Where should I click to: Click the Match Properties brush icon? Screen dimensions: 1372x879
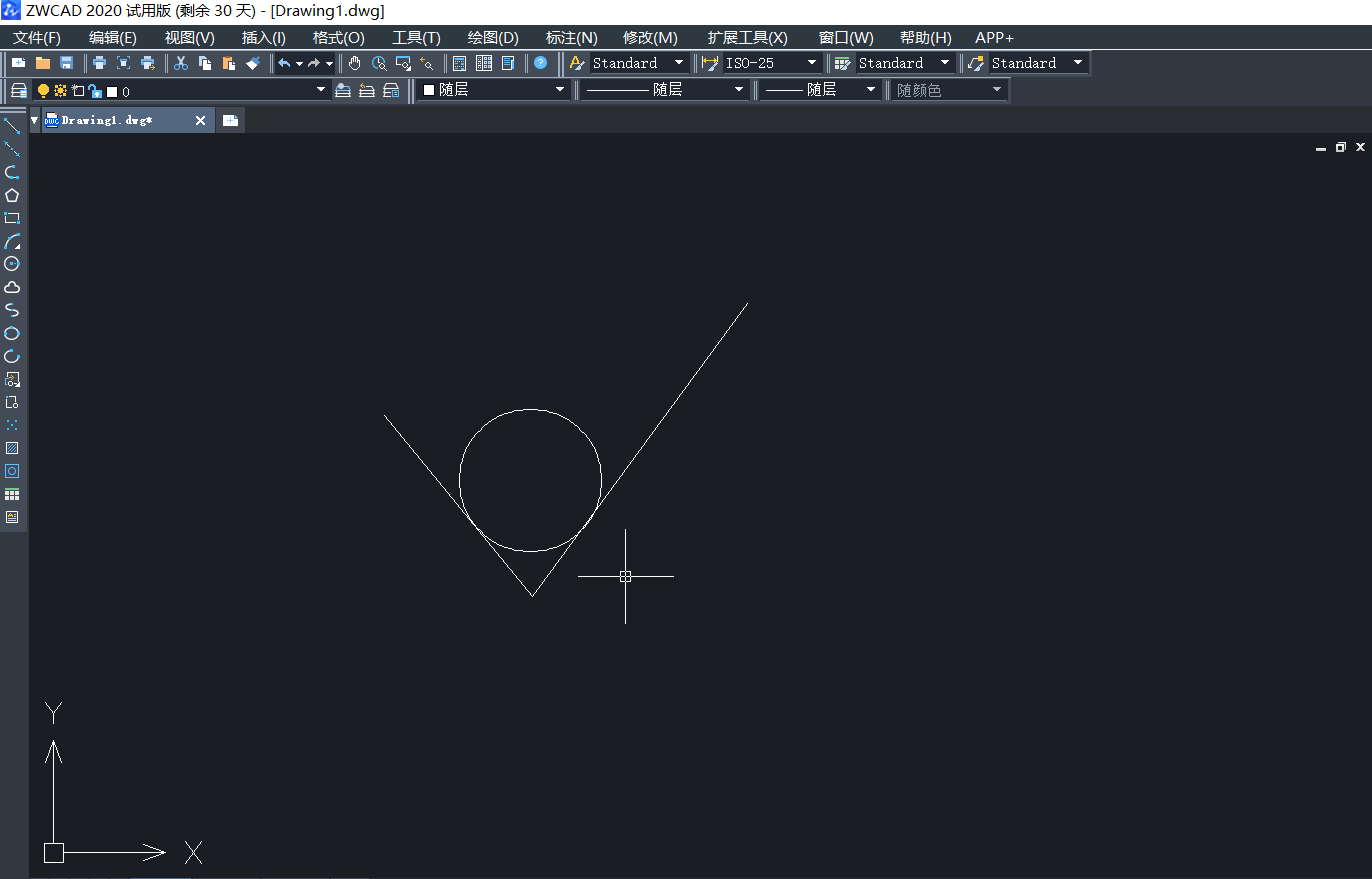tap(253, 63)
